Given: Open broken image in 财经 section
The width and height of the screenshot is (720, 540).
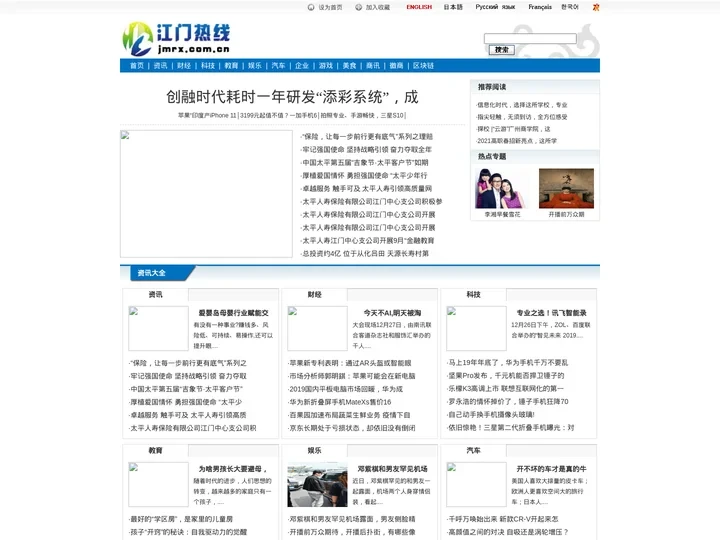Looking at the screenshot, I should coord(317,328).
